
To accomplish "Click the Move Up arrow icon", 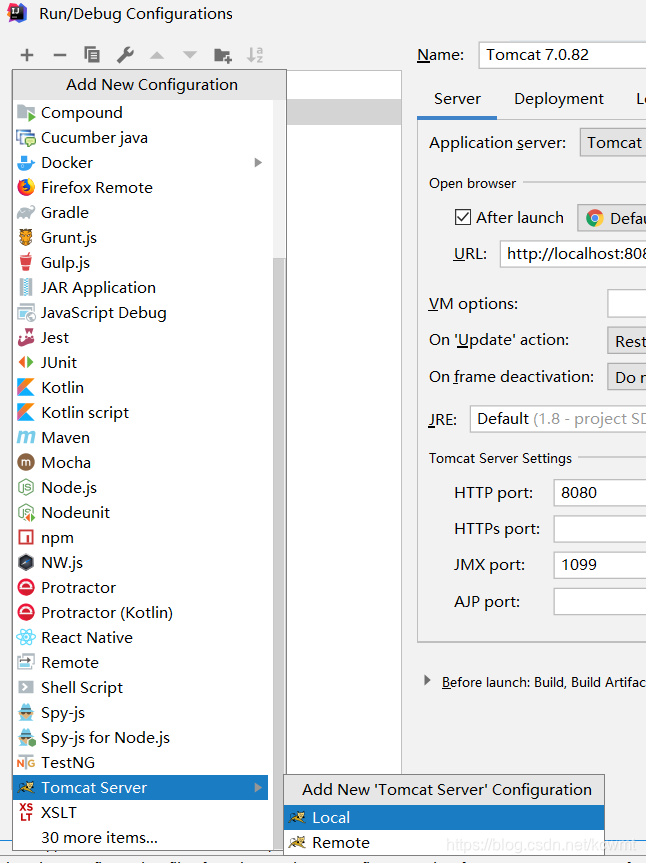I will pyautogui.click(x=157, y=55).
